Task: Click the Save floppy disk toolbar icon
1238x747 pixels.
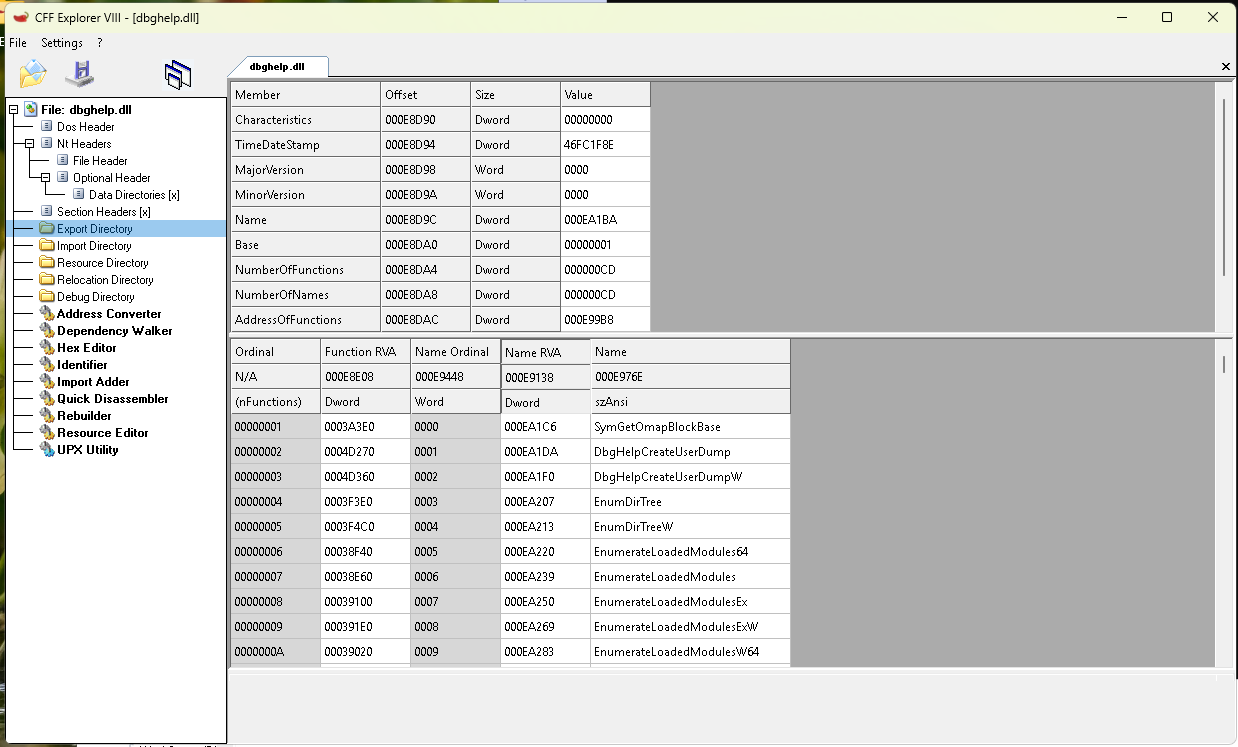Action: (x=79, y=74)
